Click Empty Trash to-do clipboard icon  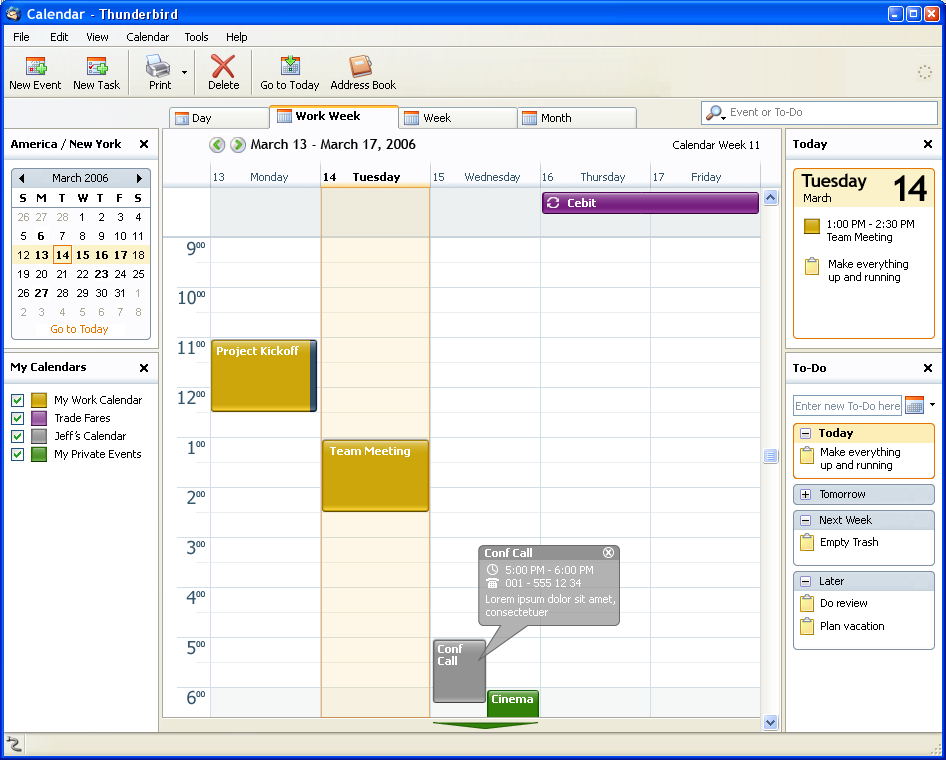pos(807,542)
